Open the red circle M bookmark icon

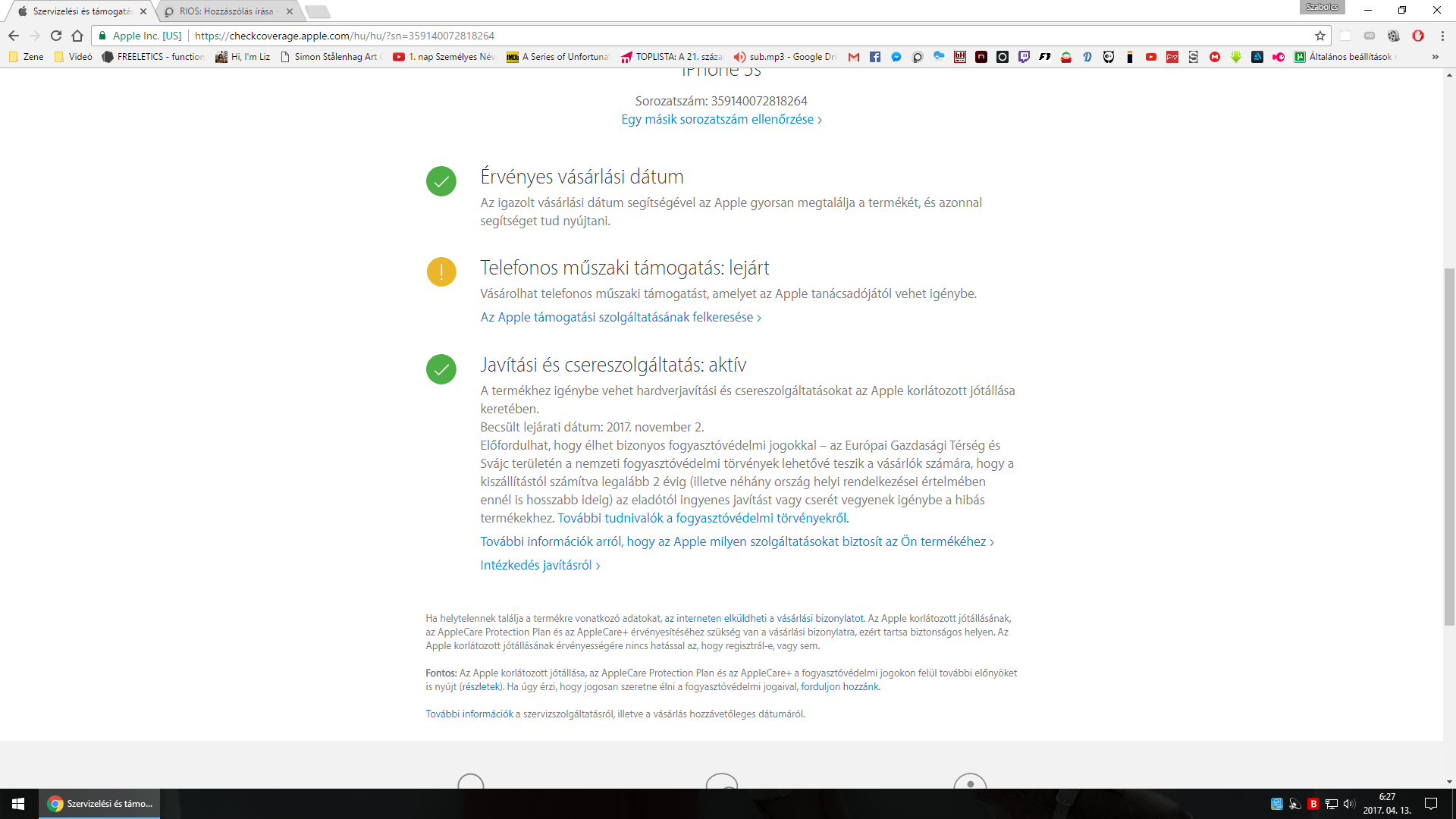pyautogui.click(x=1215, y=57)
